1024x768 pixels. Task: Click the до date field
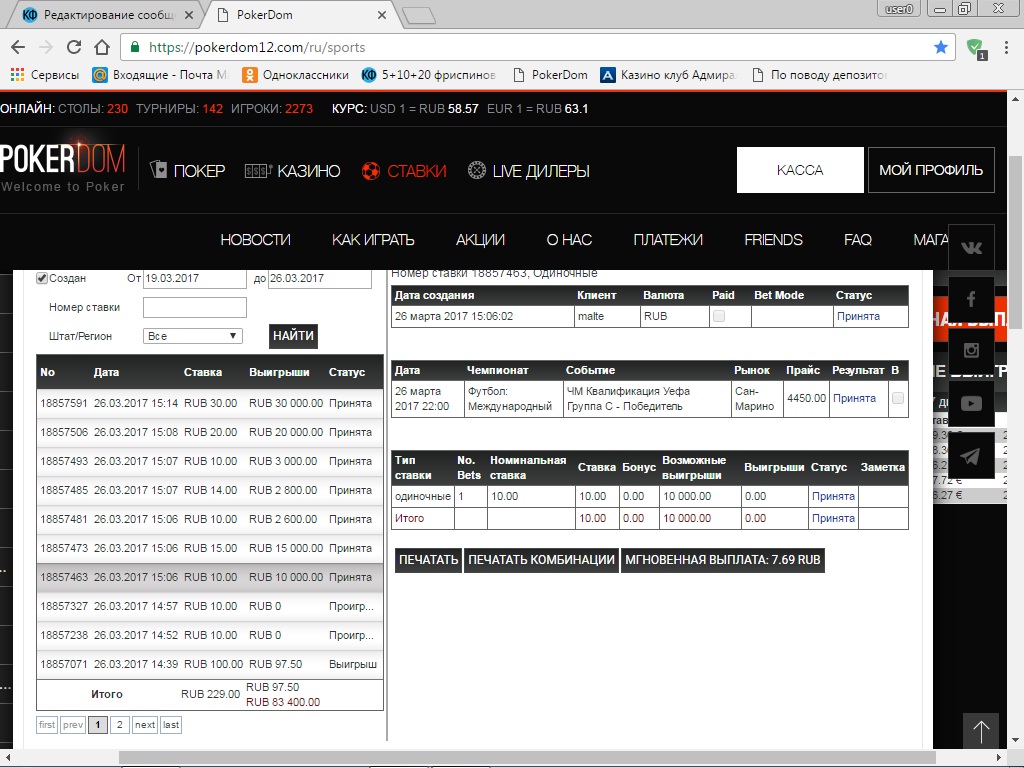(319, 278)
